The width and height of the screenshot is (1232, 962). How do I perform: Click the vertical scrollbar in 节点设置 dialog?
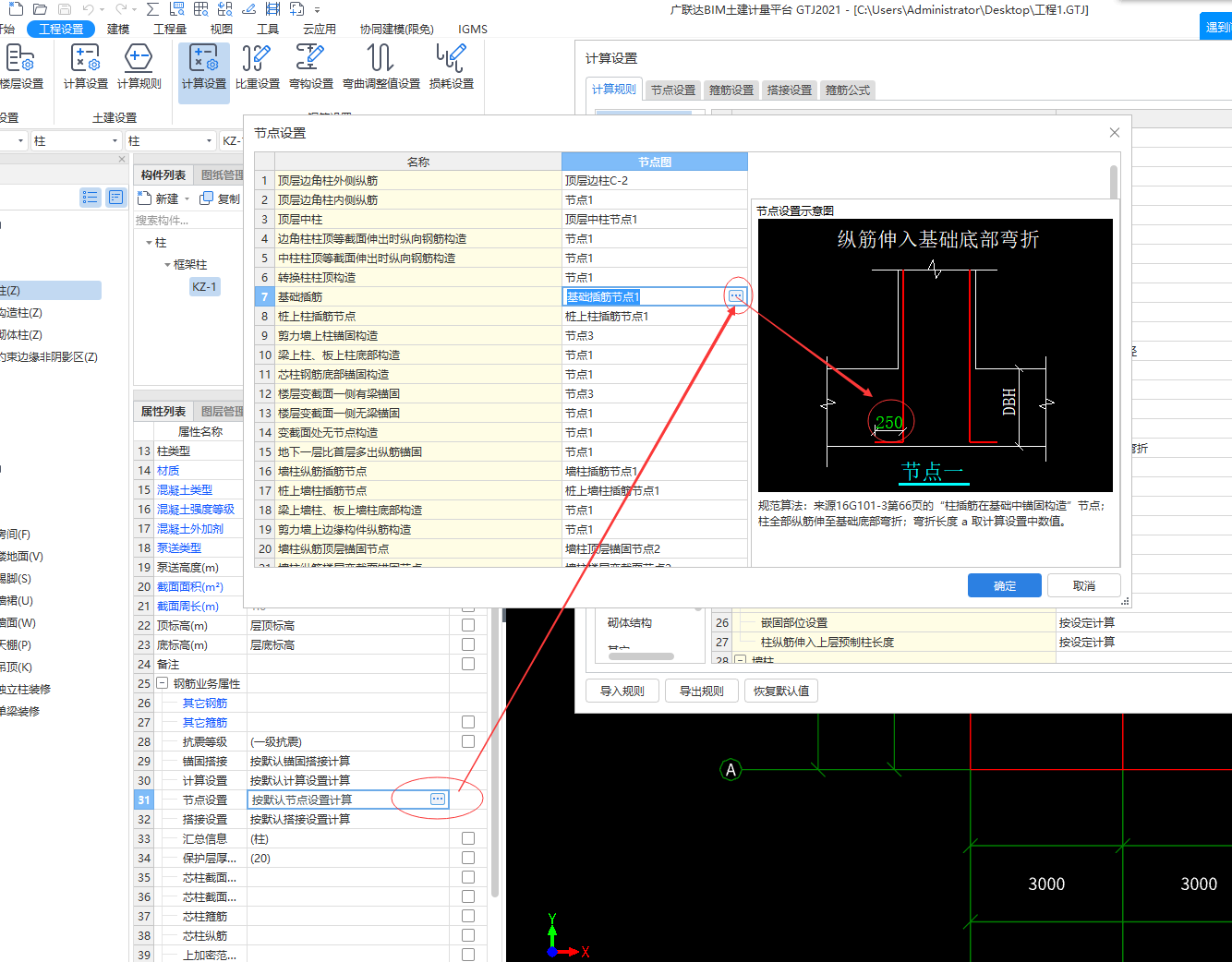1114,183
